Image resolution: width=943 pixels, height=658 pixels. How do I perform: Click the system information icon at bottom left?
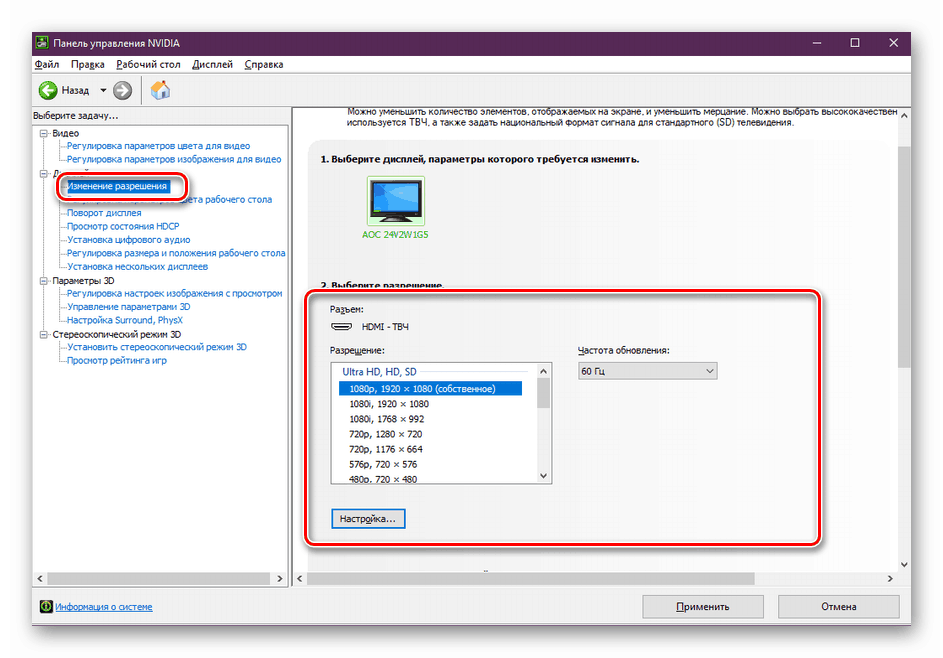coord(46,606)
